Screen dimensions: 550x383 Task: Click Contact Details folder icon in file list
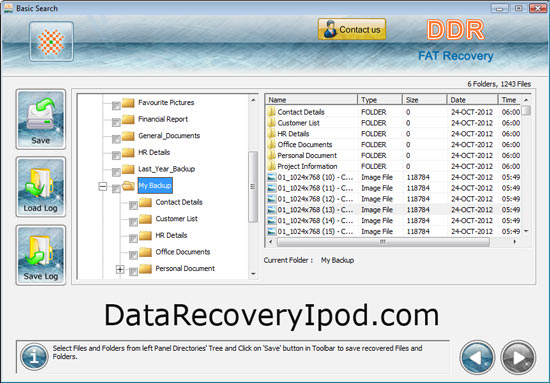(x=271, y=112)
